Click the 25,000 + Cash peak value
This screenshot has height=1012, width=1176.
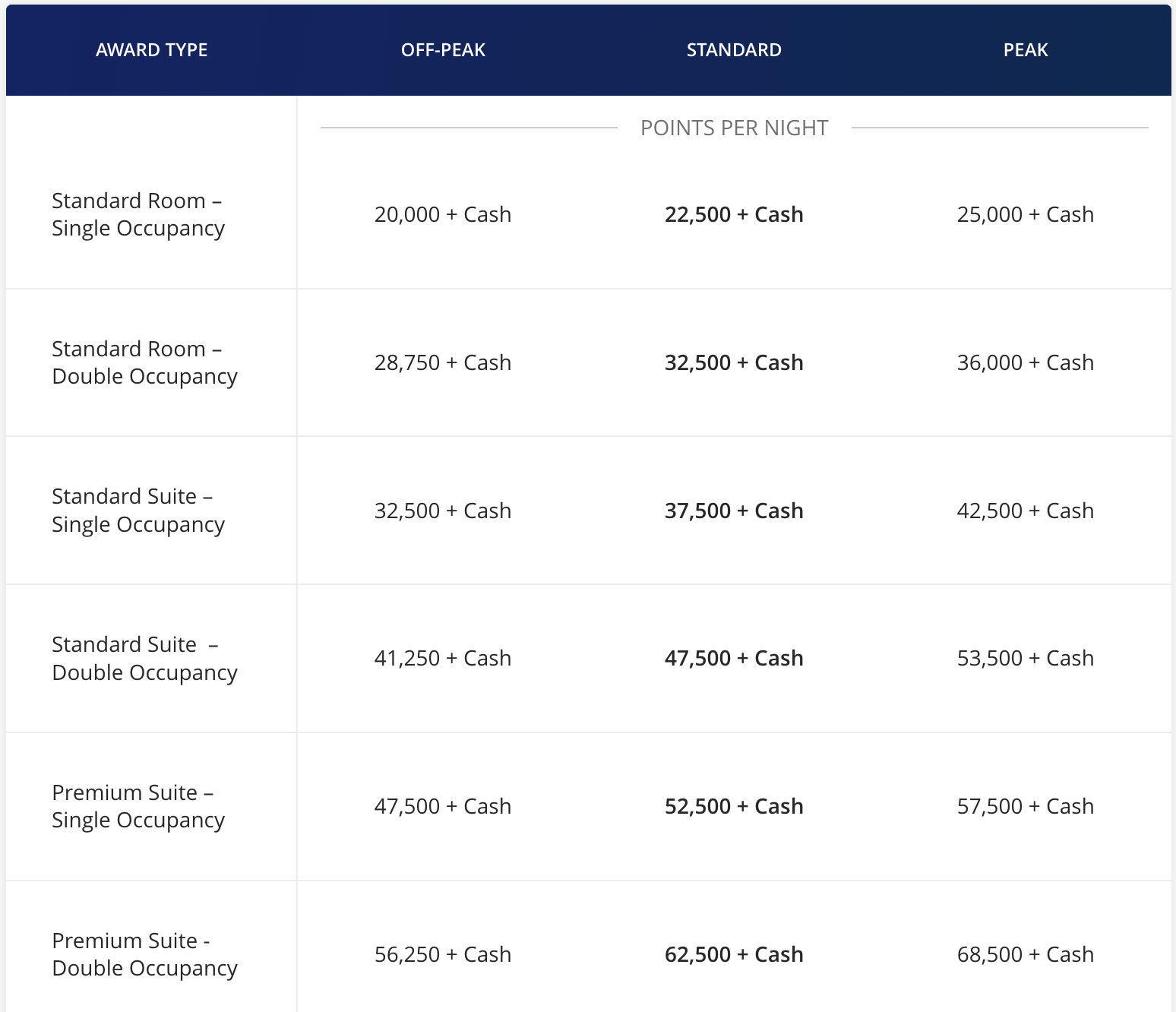coord(1026,214)
